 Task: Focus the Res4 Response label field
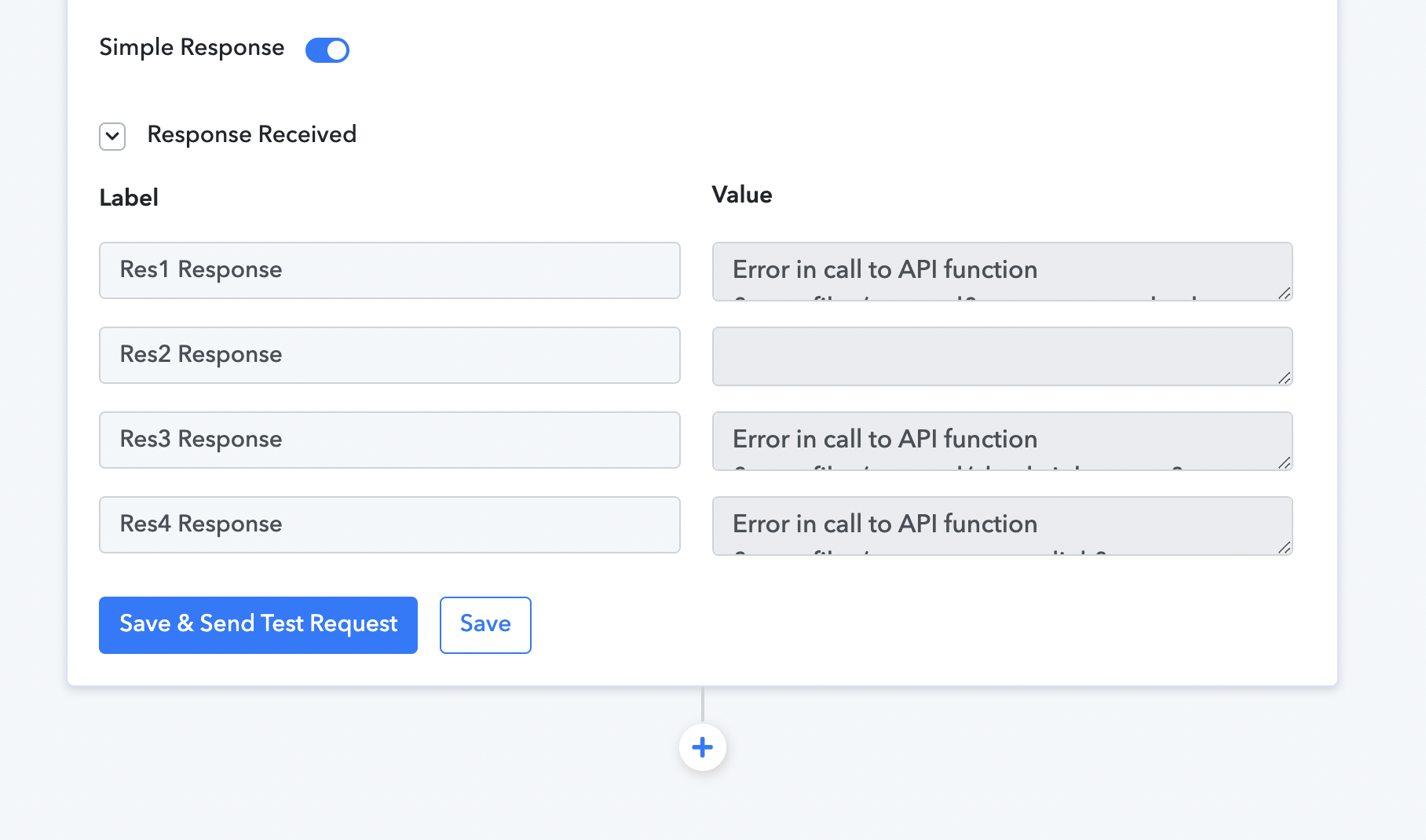[x=389, y=524]
